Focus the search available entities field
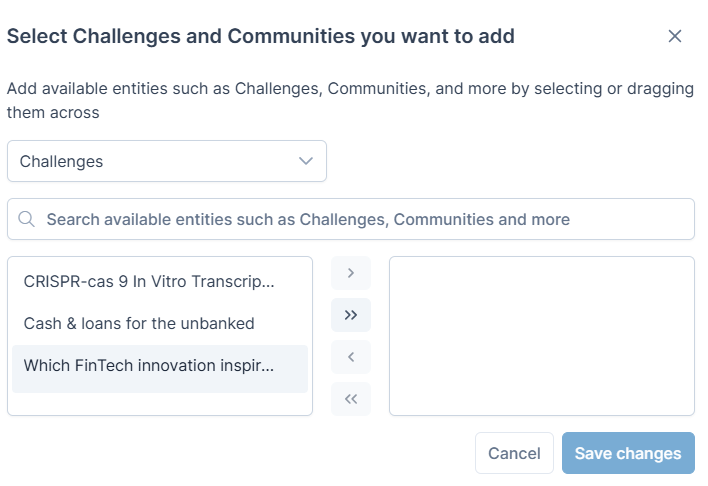 tap(351, 219)
